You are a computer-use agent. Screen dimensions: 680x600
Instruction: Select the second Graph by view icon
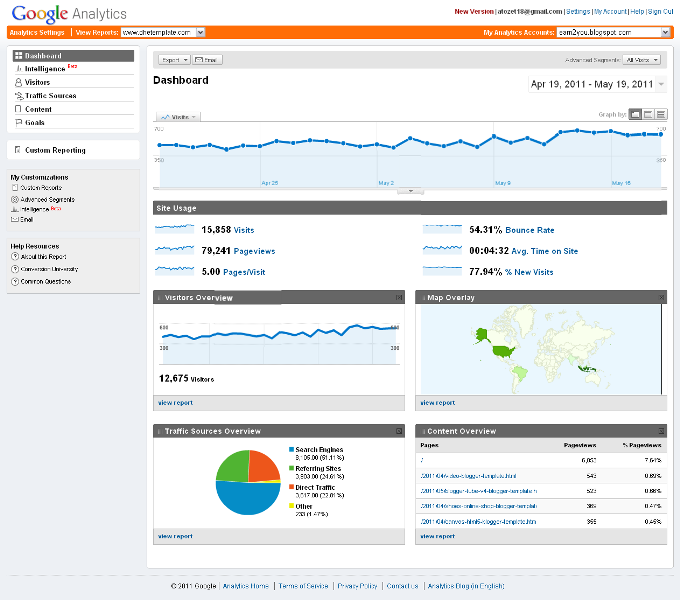648,114
